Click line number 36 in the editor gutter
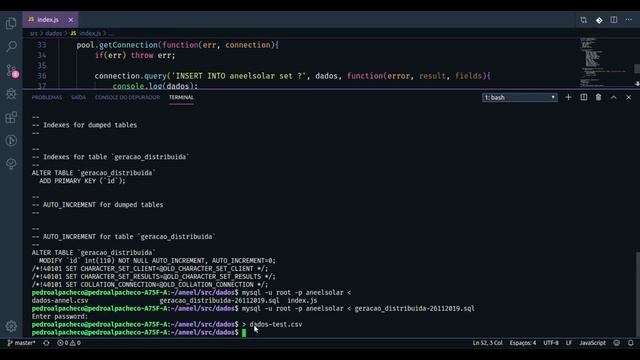The image size is (640, 360). [42, 76]
